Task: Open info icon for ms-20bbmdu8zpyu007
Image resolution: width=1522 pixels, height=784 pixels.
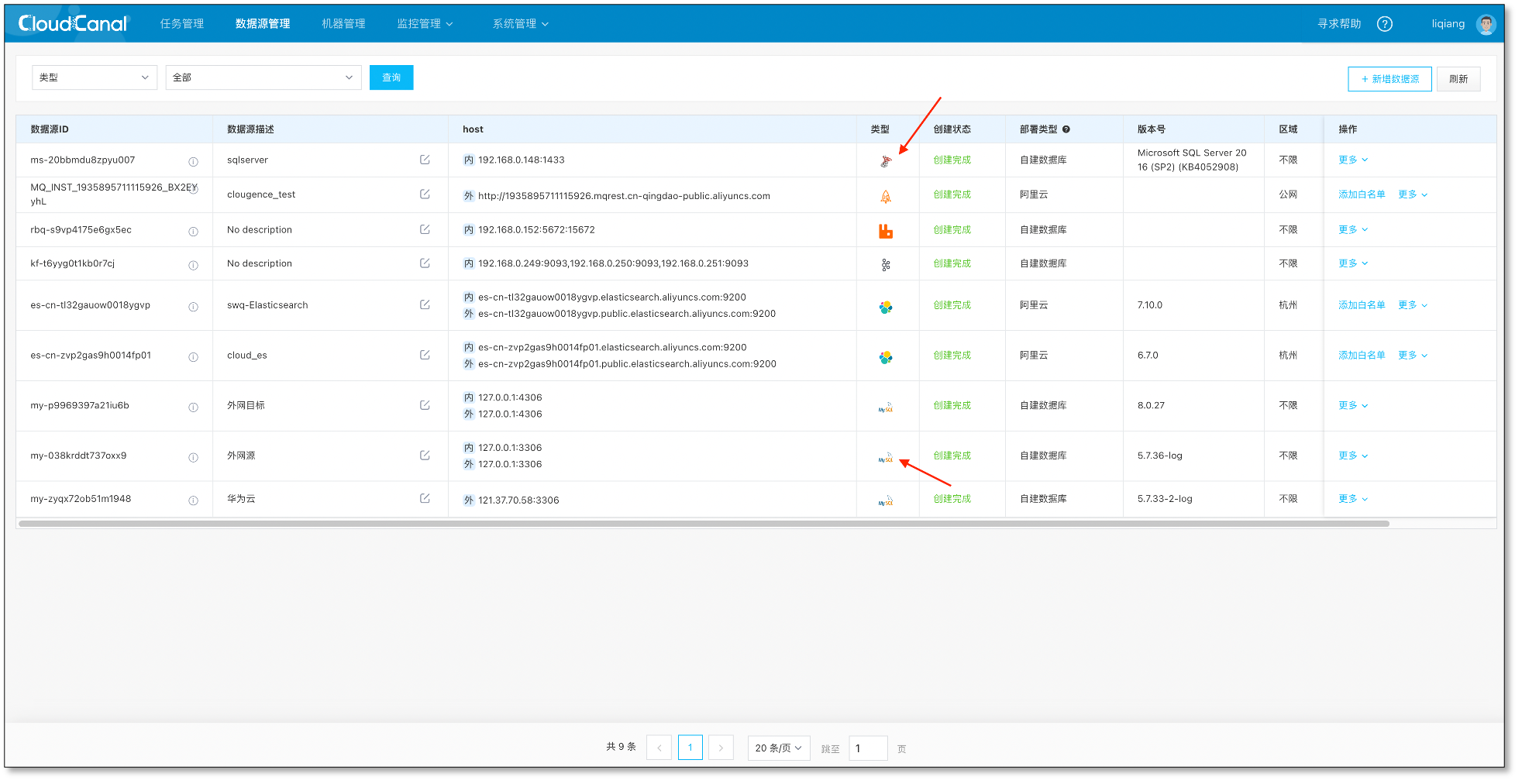Action: click(193, 162)
